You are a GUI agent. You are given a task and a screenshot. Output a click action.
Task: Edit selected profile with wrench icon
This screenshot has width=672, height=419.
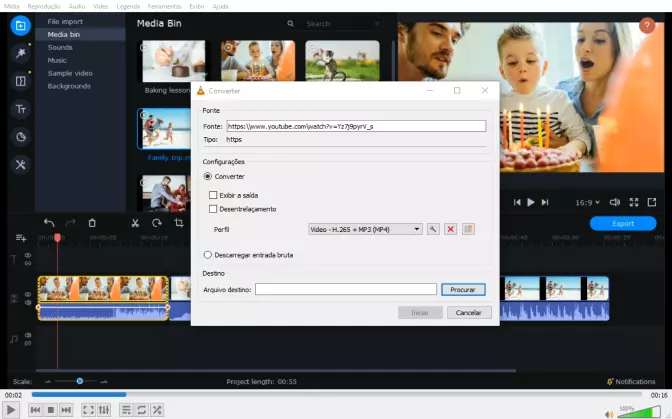433,229
